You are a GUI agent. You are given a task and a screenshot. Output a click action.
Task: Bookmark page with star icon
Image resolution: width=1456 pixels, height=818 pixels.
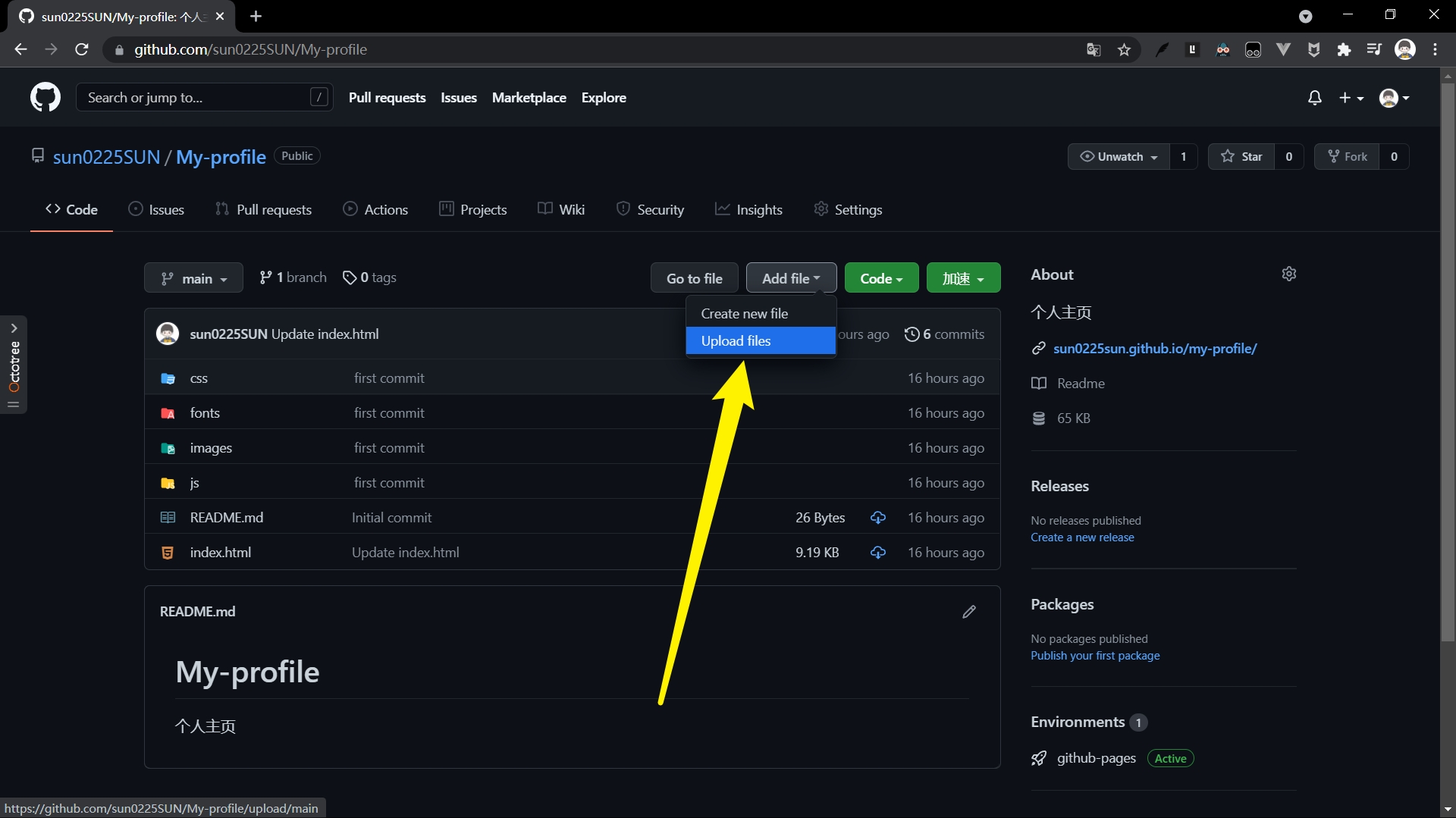pos(1124,49)
